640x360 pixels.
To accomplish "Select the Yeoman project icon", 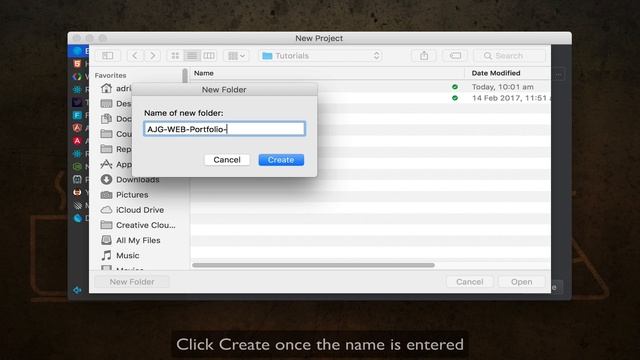I will pos(77,192).
